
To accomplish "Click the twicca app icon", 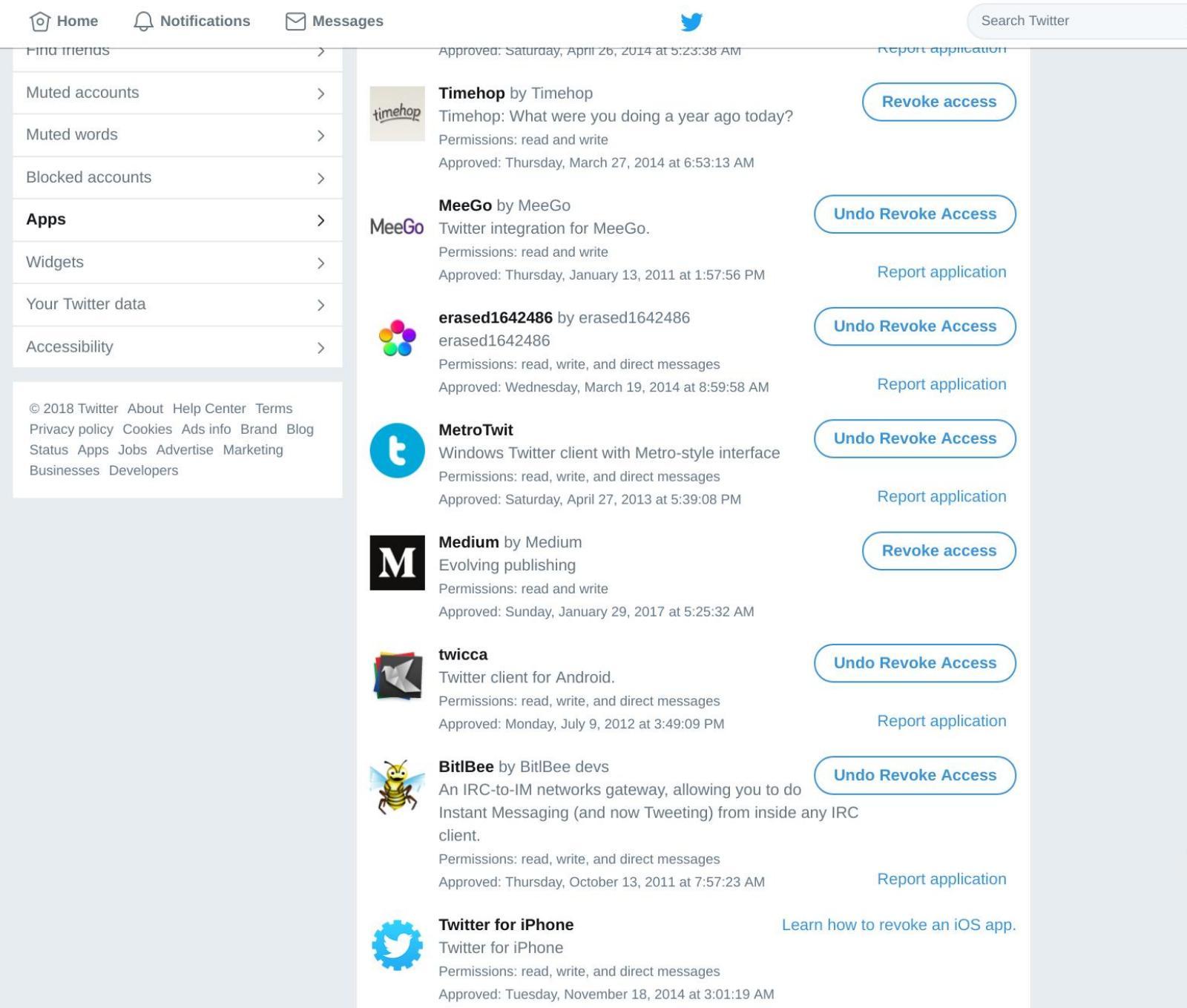I will (x=398, y=675).
